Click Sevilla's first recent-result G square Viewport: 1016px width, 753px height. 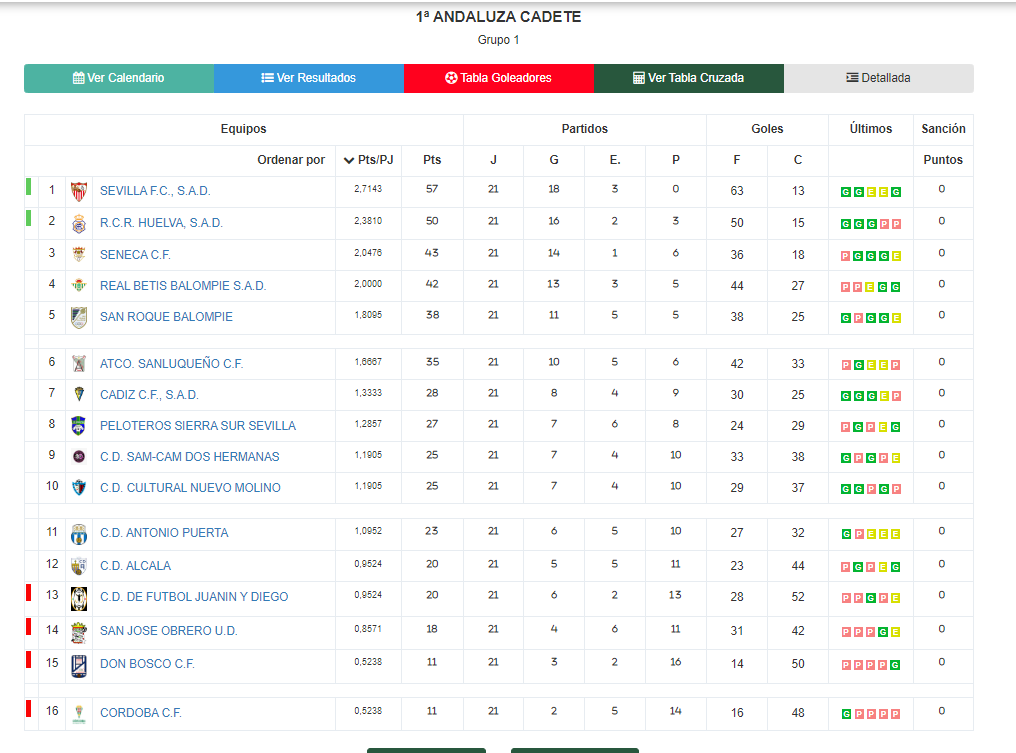tap(846, 192)
